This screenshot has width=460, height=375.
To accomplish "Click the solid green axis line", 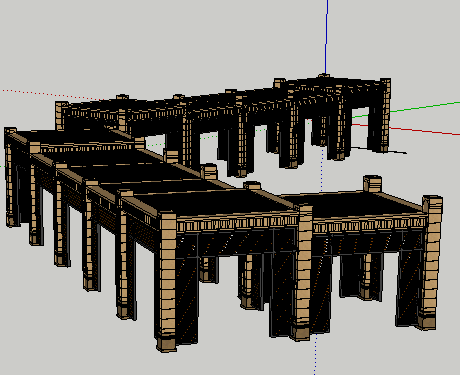I will (x=425, y=107).
